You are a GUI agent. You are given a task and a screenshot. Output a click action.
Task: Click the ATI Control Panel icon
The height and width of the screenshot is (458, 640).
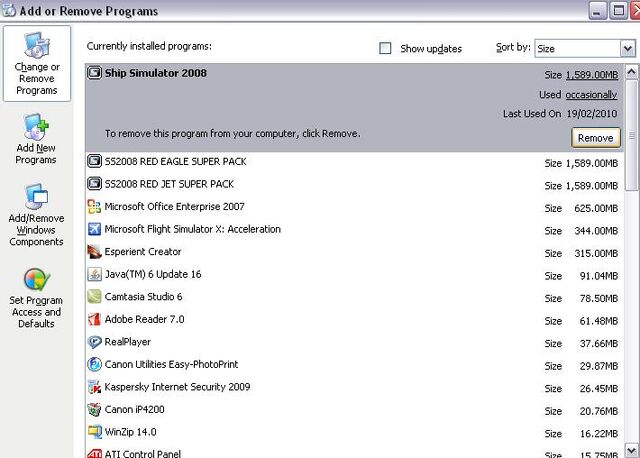[94, 453]
